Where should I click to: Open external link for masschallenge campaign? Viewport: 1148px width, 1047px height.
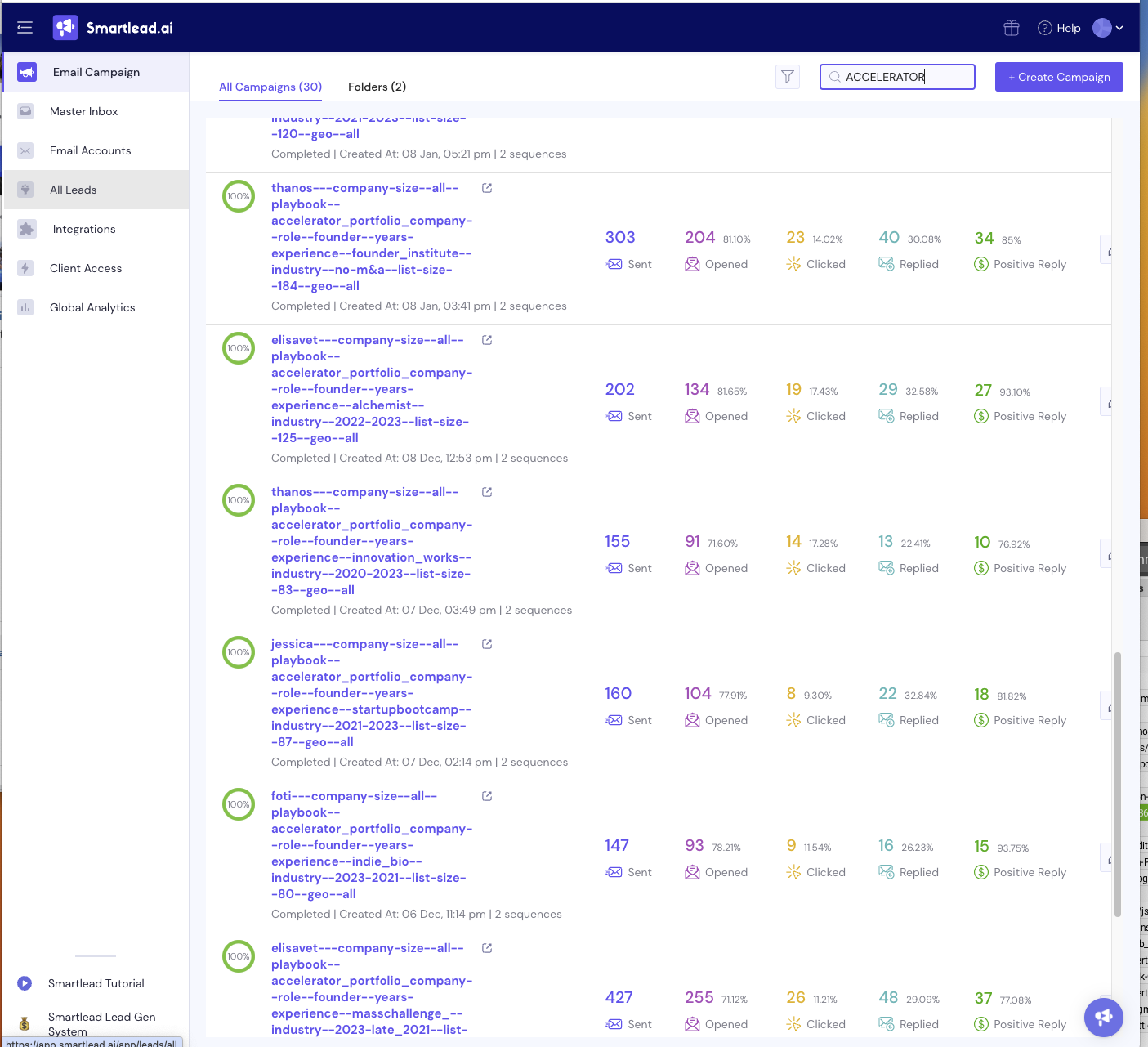point(487,948)
